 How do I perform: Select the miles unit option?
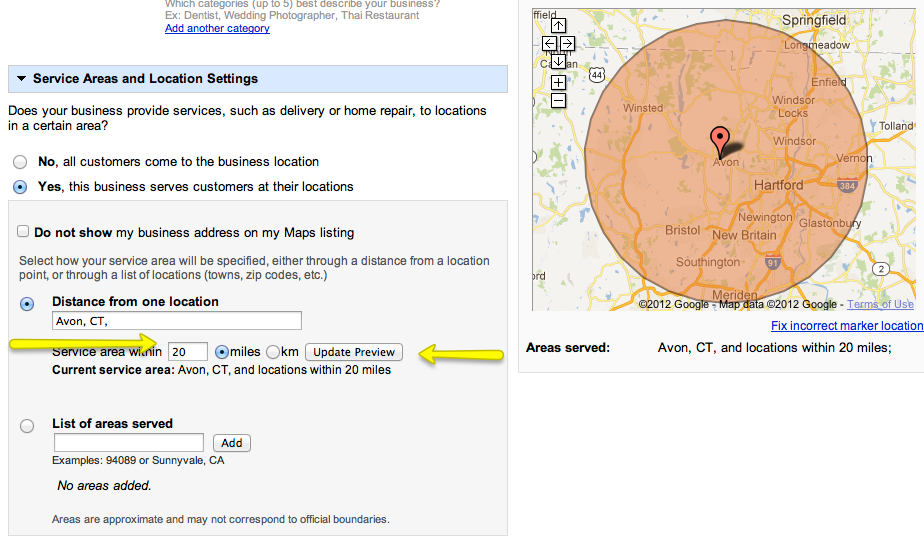(222, 352)
